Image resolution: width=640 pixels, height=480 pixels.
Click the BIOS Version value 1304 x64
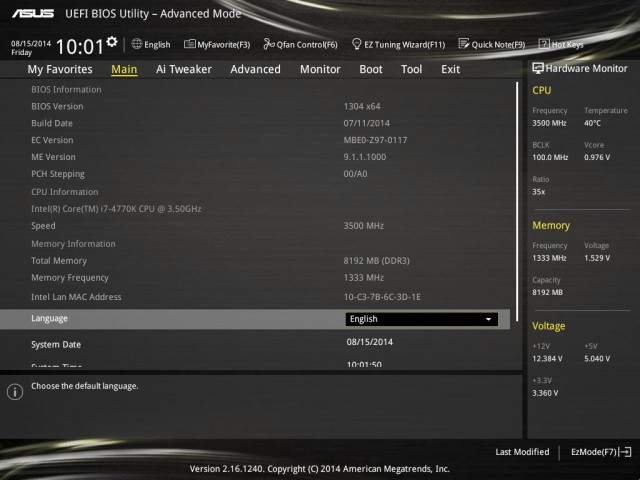coord(362,107)
